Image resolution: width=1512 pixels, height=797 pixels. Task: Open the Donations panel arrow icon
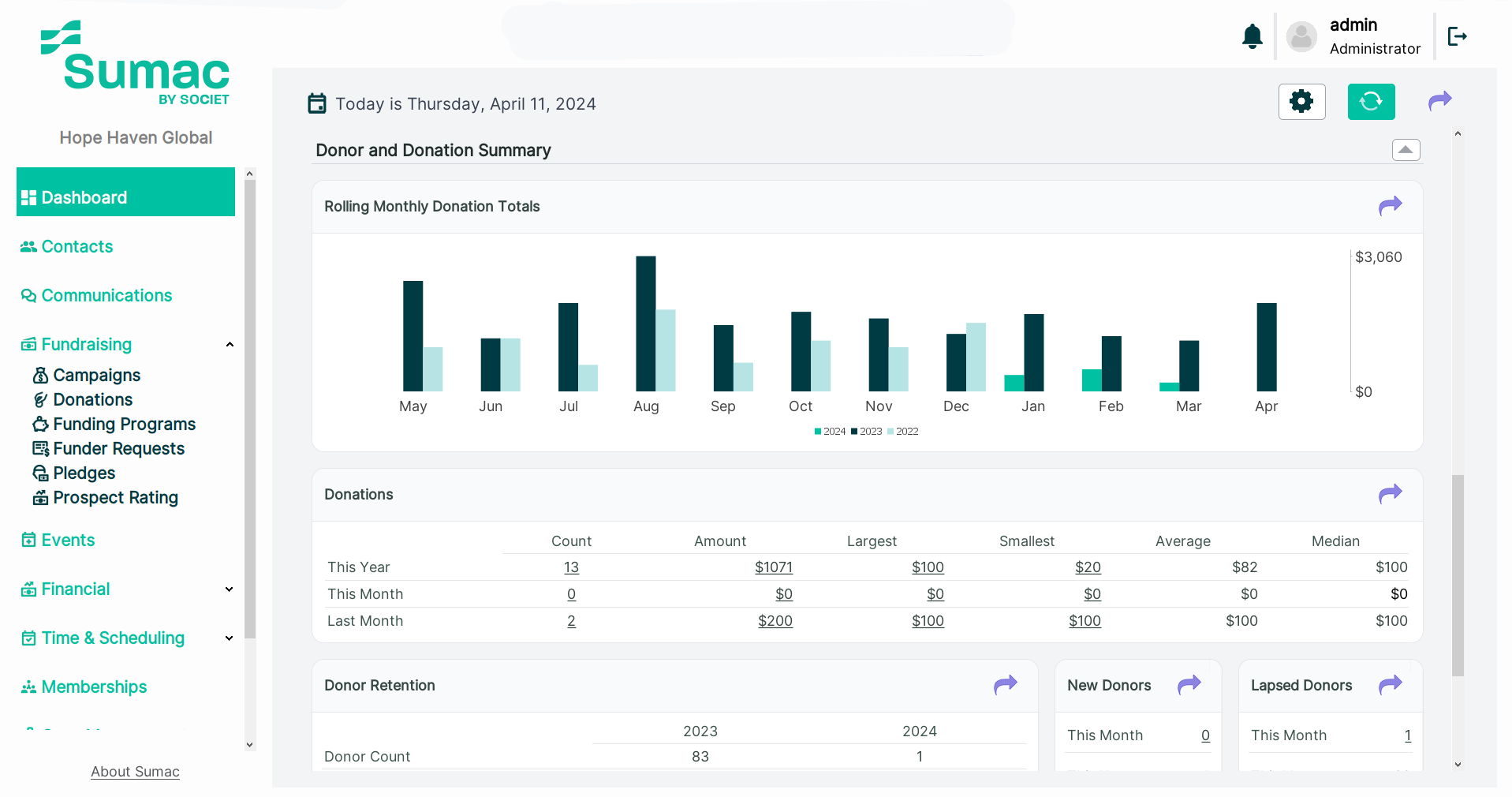tap(1390, 494)
